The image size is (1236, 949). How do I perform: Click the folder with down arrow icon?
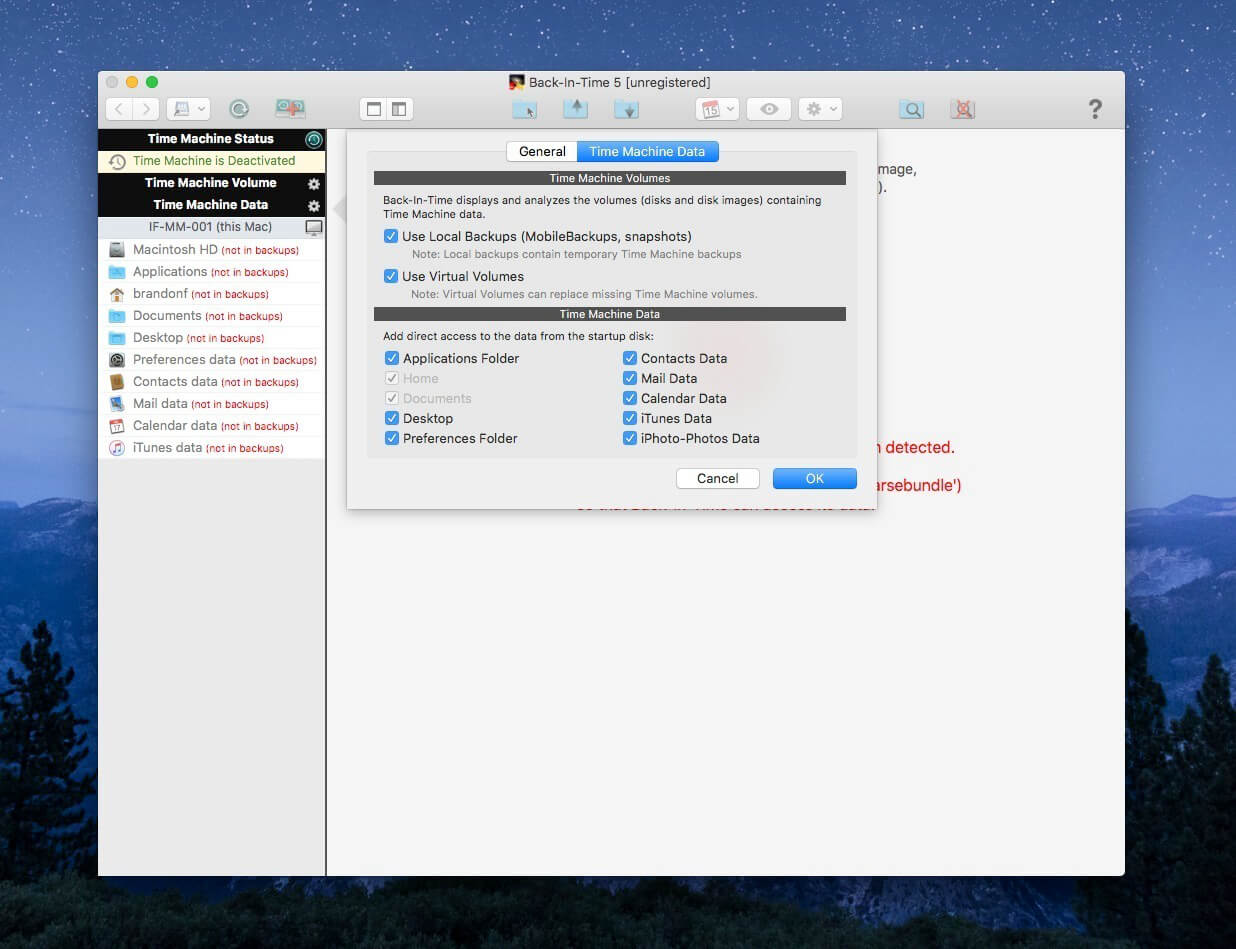626,109
